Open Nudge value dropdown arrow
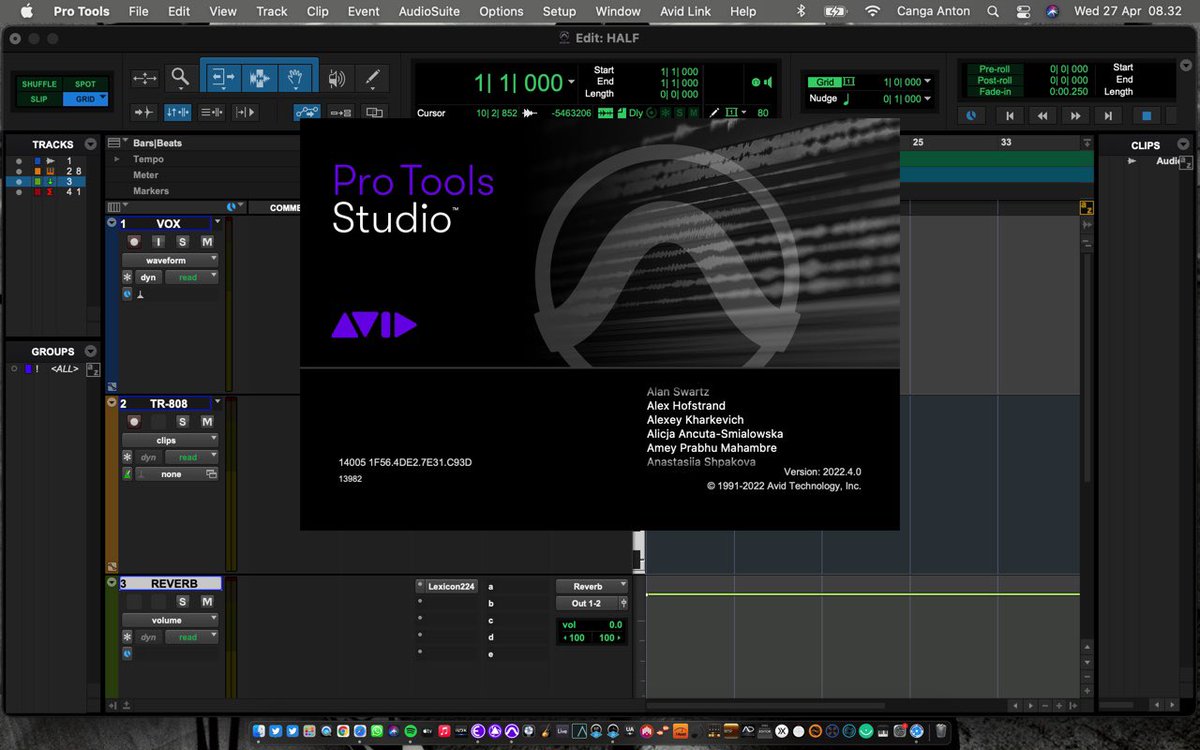This screenshot has width=1200, height=750. pyautogui.click(x=928, y=99)
